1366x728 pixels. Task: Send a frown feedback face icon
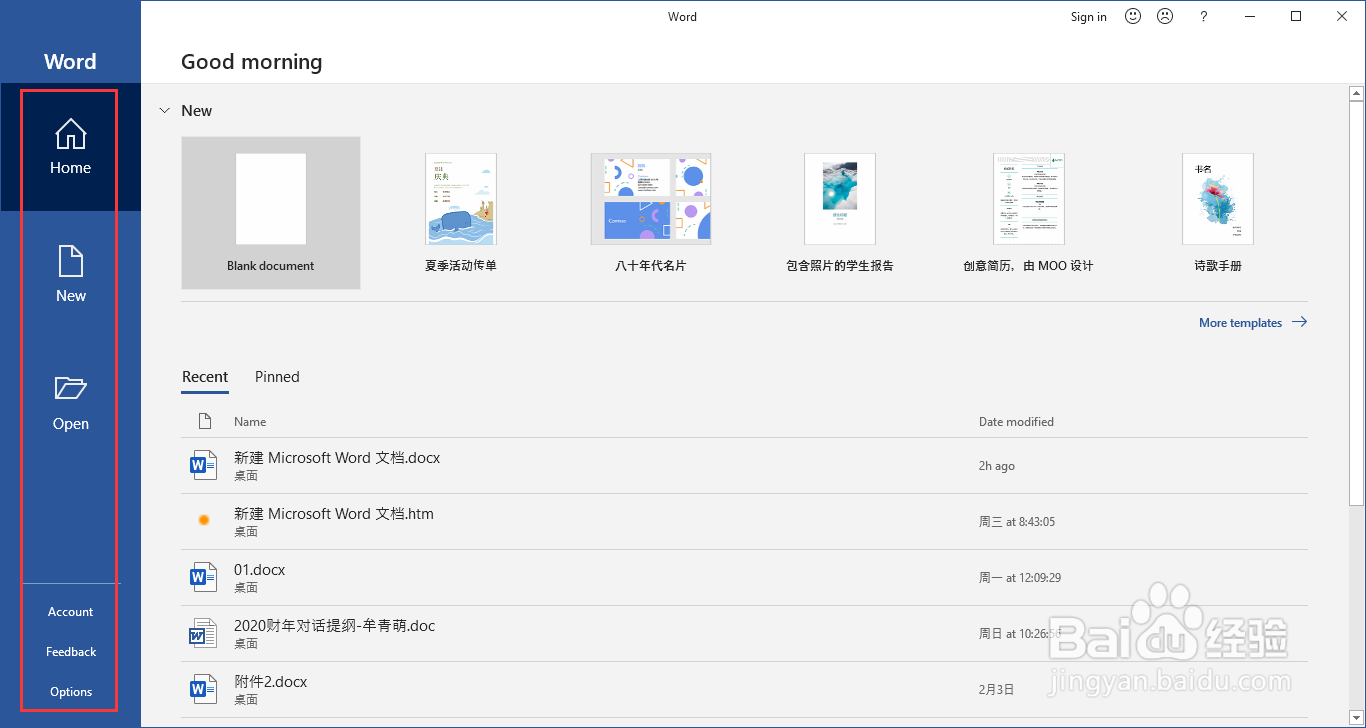tap(1165, 16)
